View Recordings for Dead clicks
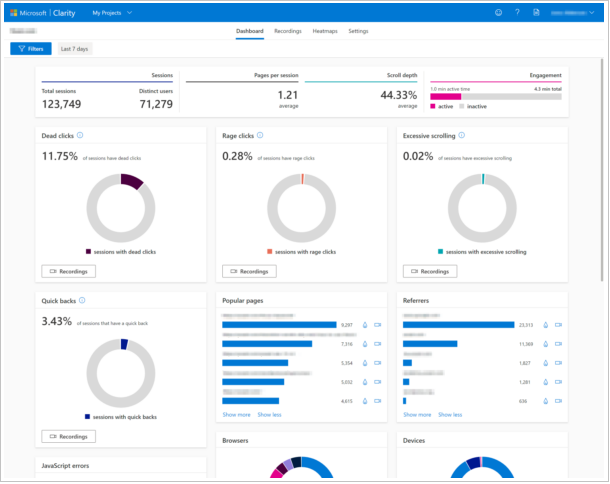 tap(68, 271)
